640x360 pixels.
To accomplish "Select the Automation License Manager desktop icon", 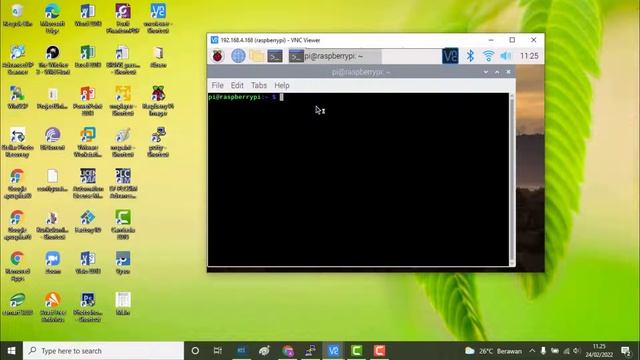I will (88, 184).
